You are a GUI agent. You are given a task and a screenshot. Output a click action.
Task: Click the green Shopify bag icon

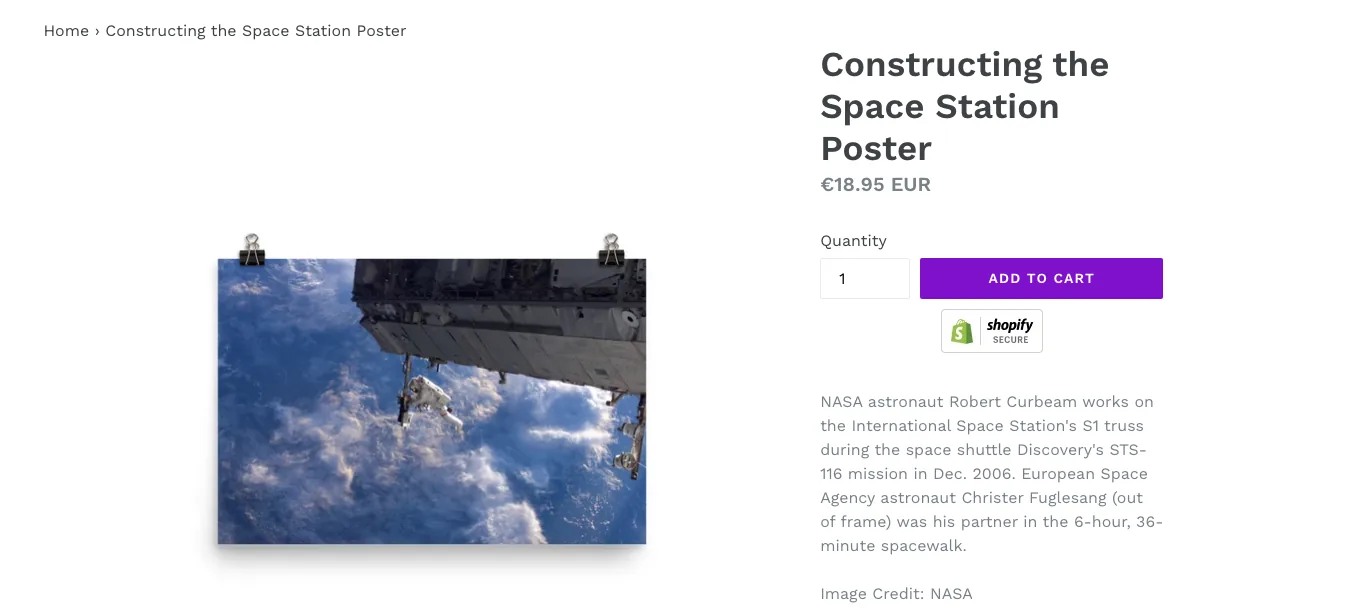click(x=962, y=330)
